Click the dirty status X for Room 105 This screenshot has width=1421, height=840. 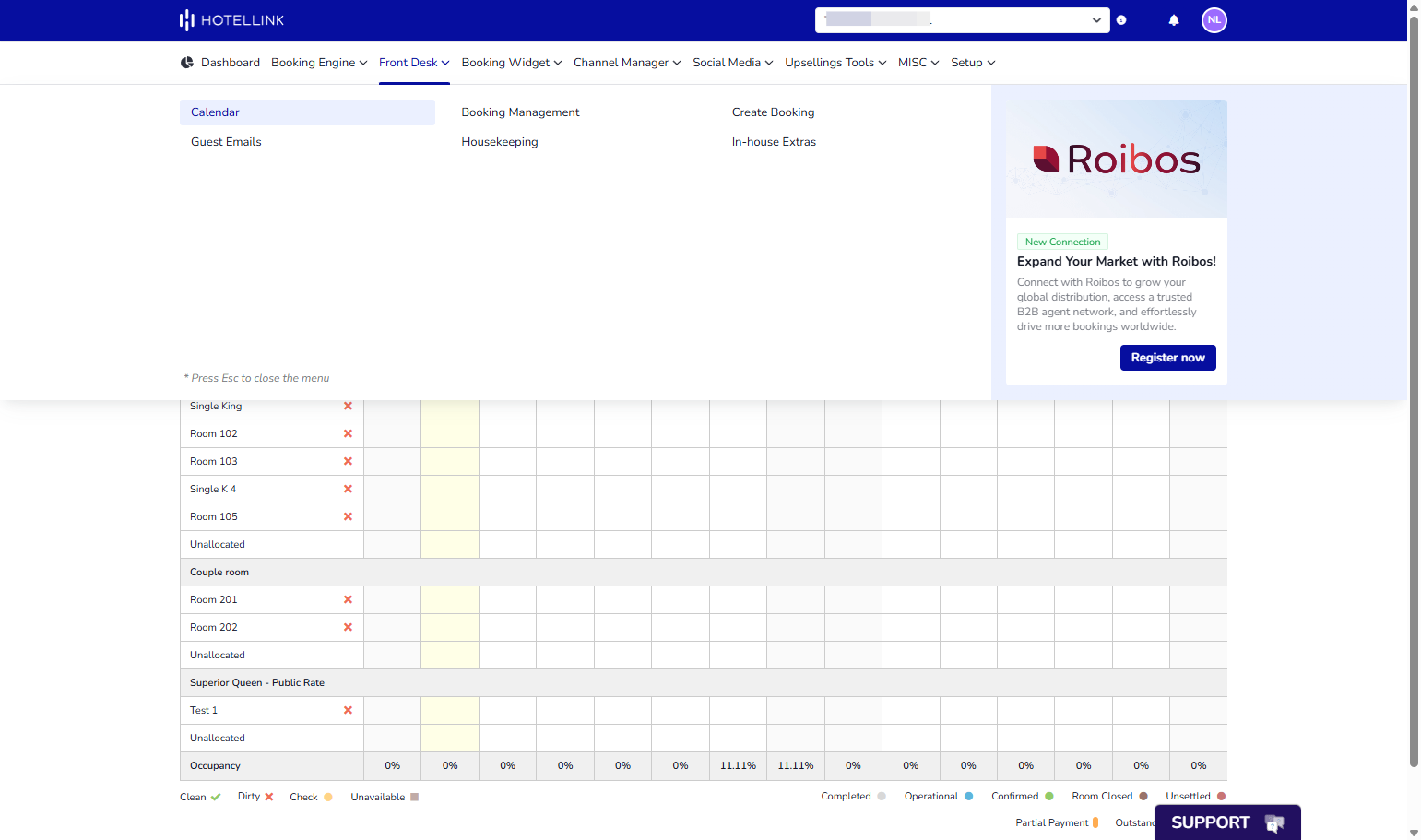pos(348,516)
